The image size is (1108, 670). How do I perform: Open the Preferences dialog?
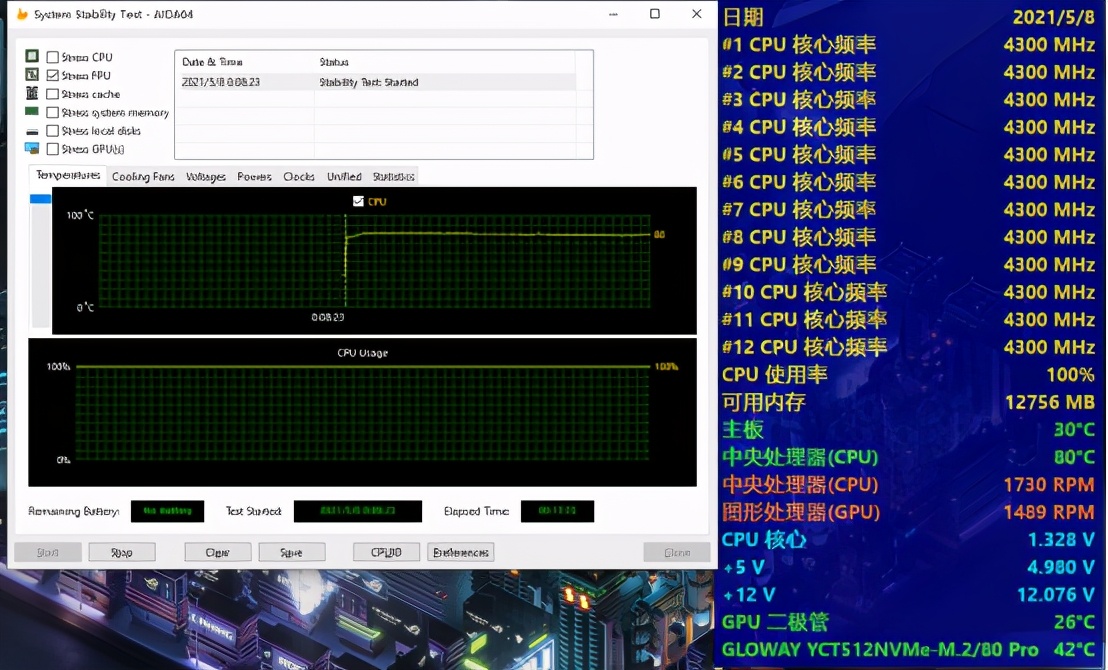click(x=460, y=552)
